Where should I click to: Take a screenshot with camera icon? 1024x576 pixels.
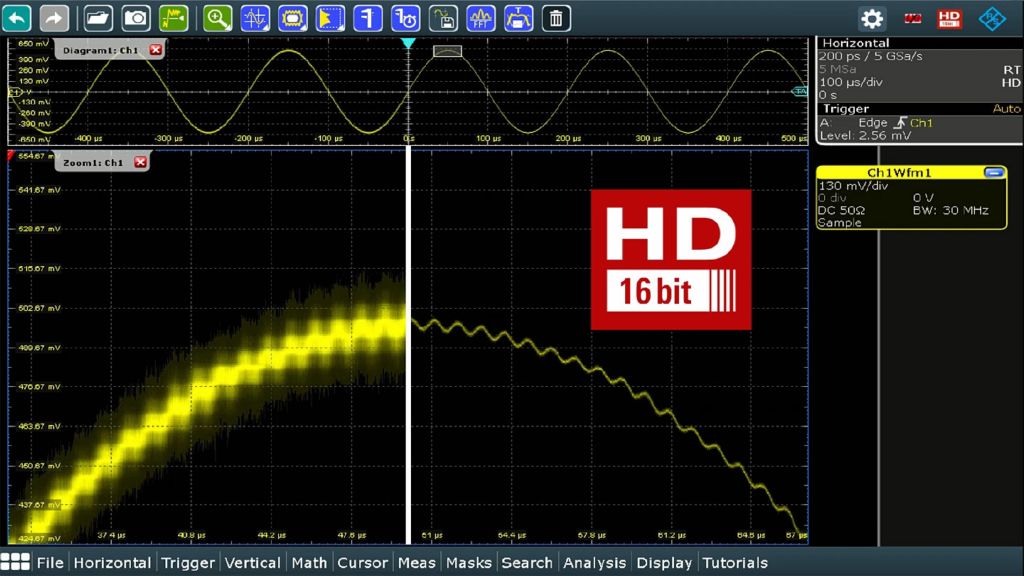pyautogui.click(x=136, y=17)
